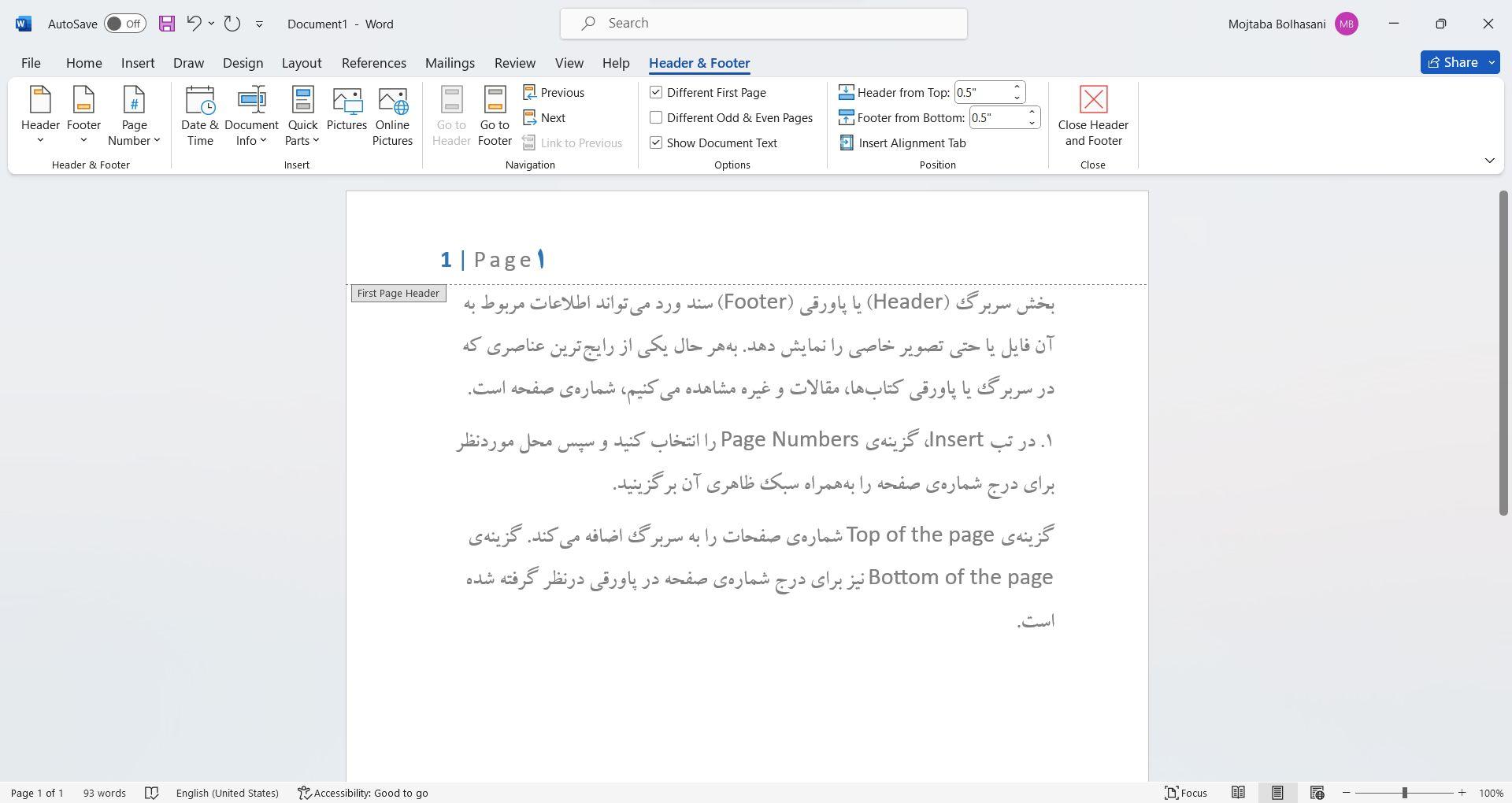Click the Share button

tap(1452, 62)
